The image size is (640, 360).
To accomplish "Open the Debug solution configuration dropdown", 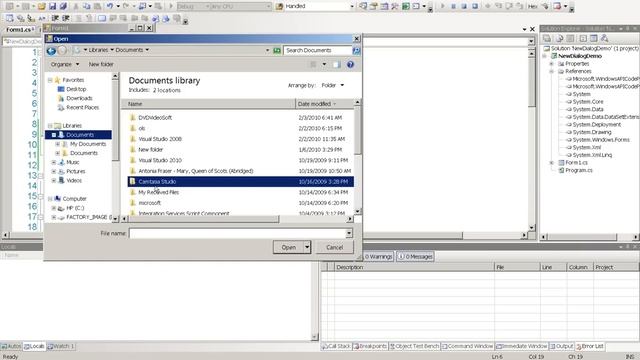I will (207, 7).
